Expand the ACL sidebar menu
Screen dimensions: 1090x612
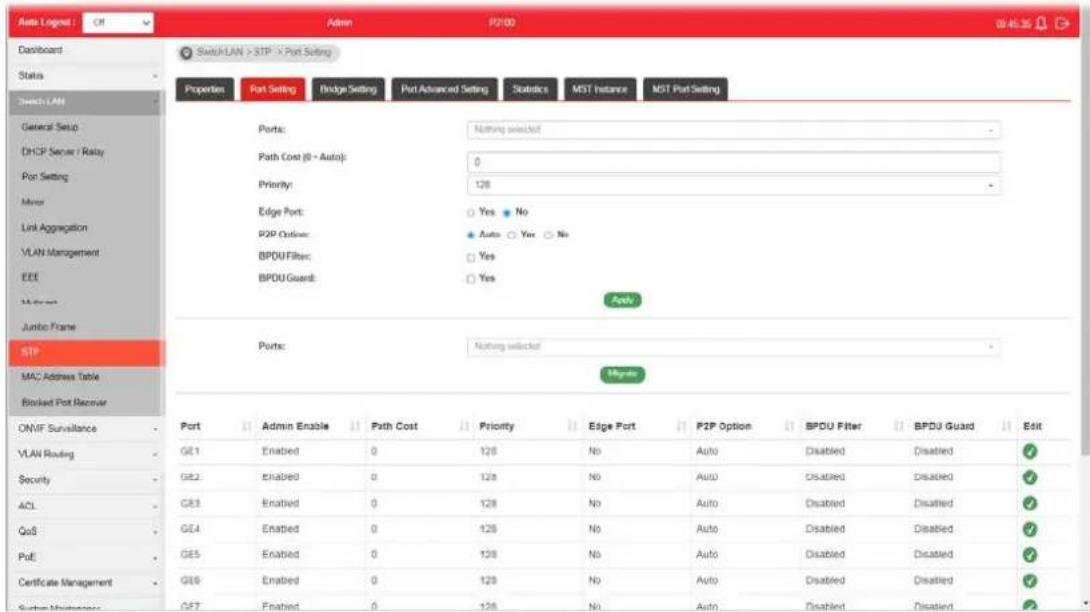[86, 506]
